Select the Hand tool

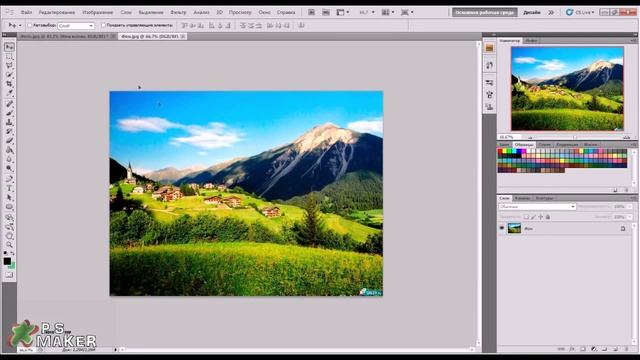(x=9, y=236)
